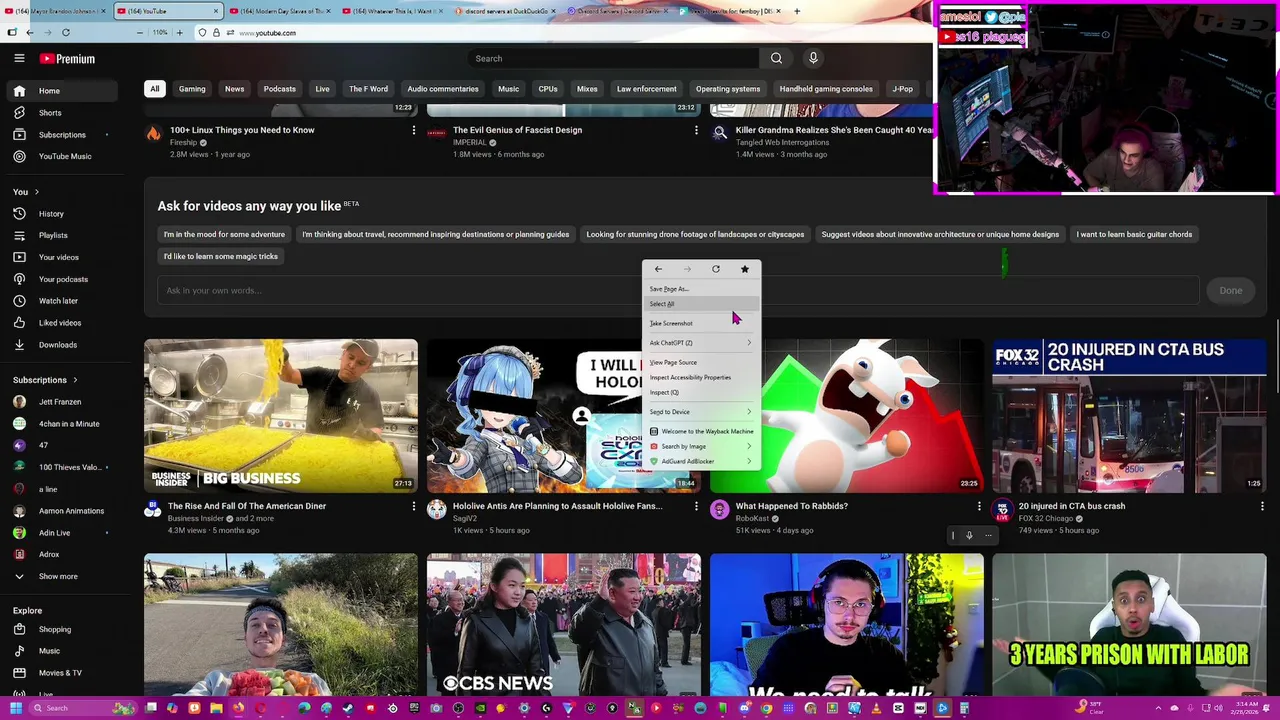Screen dimensions: 1280x720
Task: Choose 'Select All' from context menu
Action: (x=701, y=304)
